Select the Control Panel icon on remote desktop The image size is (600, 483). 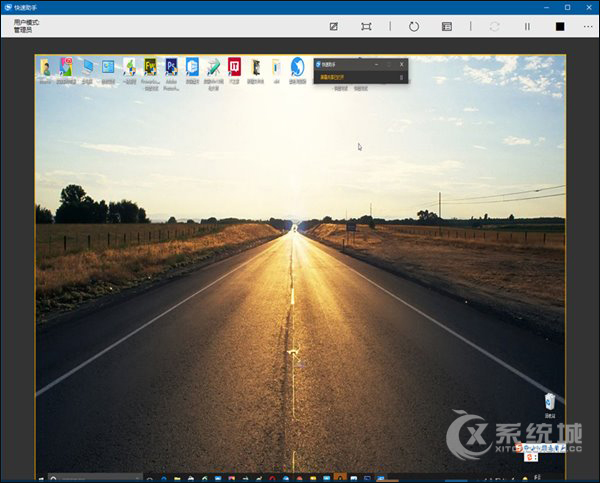pos(108,67)
